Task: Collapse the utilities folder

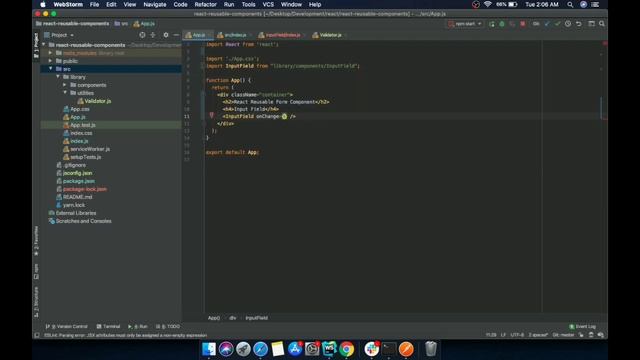Action: (x=65, y=93)
